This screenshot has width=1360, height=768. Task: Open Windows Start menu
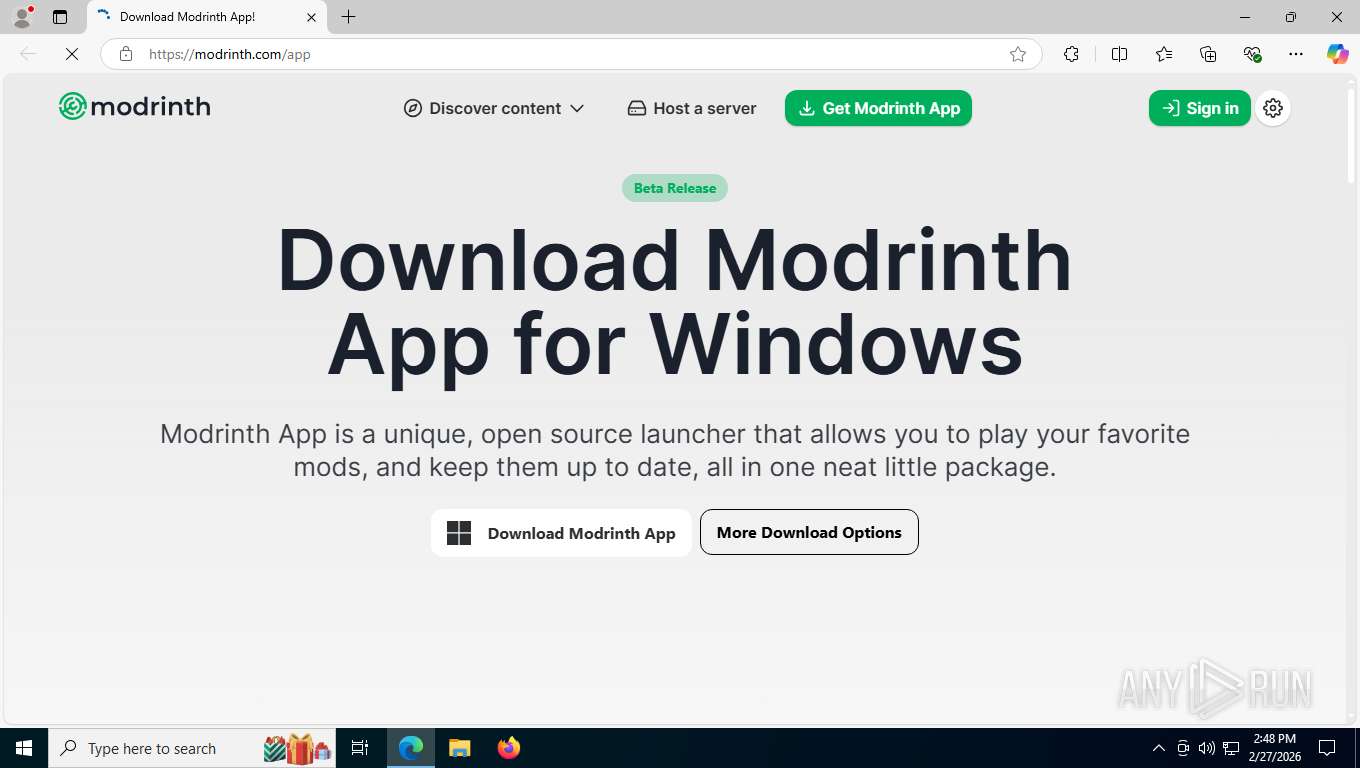coord(24,748)
